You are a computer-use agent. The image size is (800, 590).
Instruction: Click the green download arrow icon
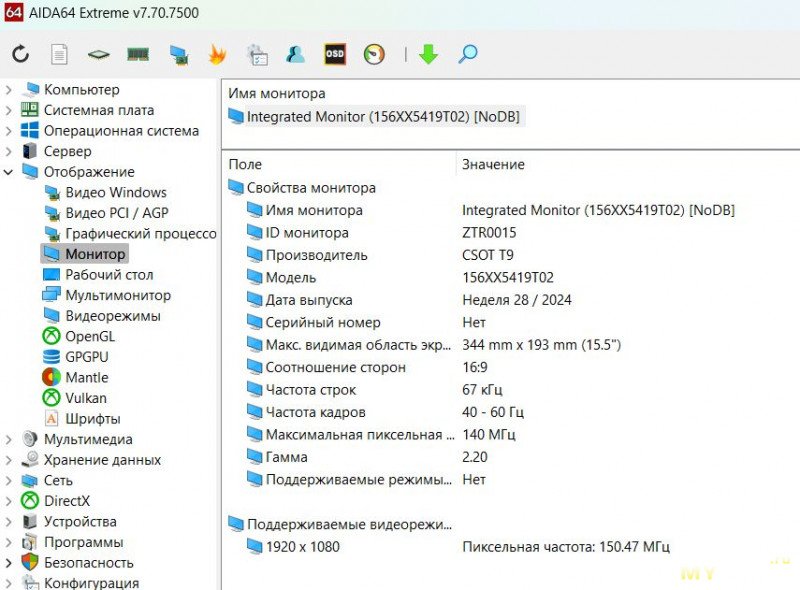coord(428,54)
